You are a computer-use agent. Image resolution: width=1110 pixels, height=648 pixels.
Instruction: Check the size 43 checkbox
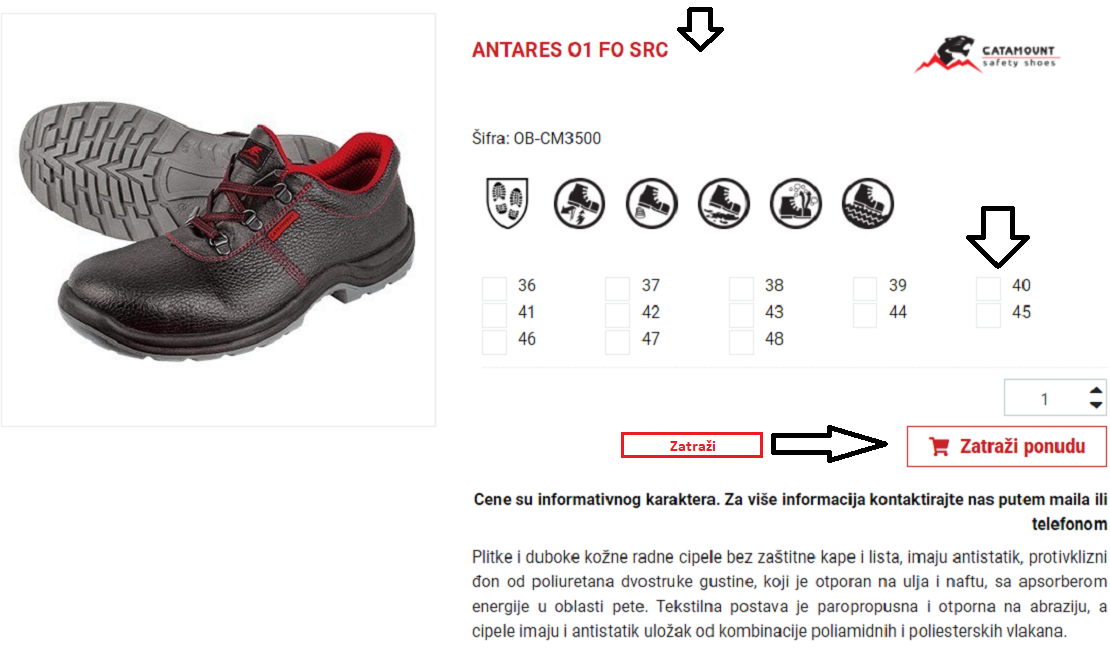click(x=741, y=315)
